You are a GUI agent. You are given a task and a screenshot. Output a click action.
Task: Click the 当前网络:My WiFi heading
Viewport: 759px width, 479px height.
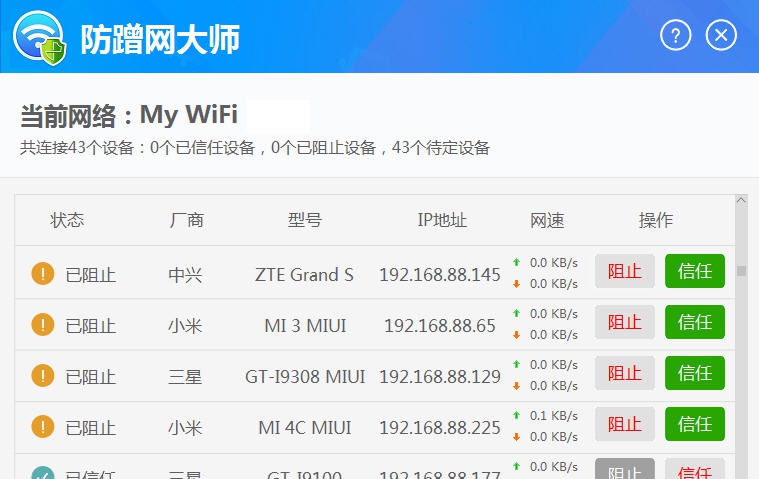(129, 115)
